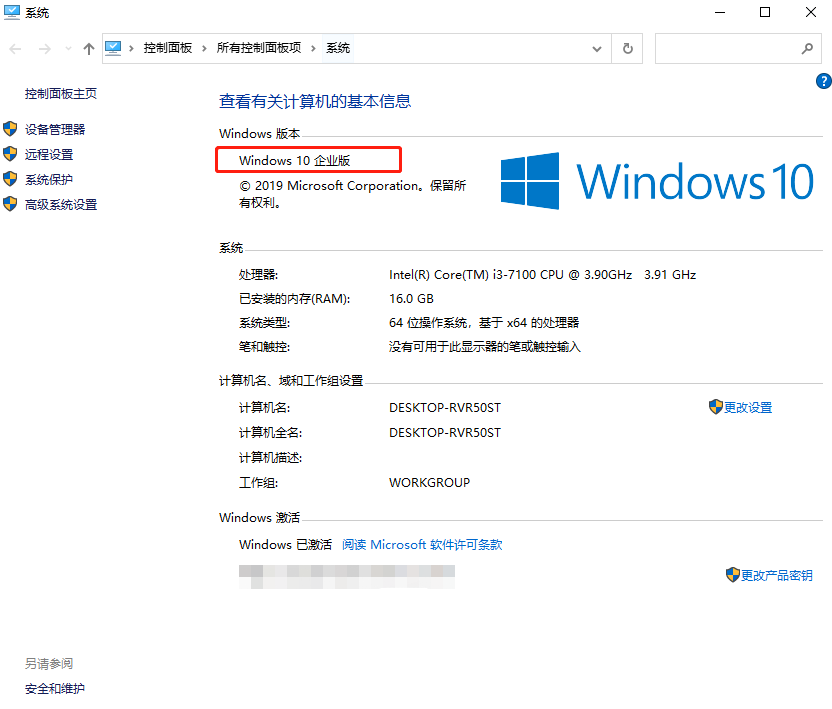Click the Windows 10 企业版 text
Screen dimensions: 832x709
294,160
